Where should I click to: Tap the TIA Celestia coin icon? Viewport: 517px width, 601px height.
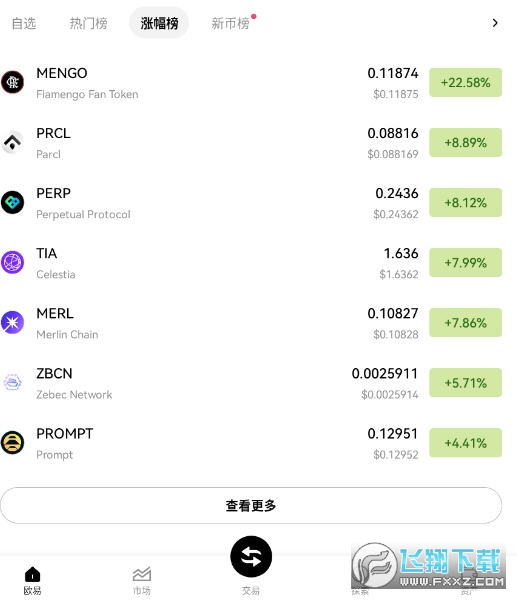(x=12, y=262)
